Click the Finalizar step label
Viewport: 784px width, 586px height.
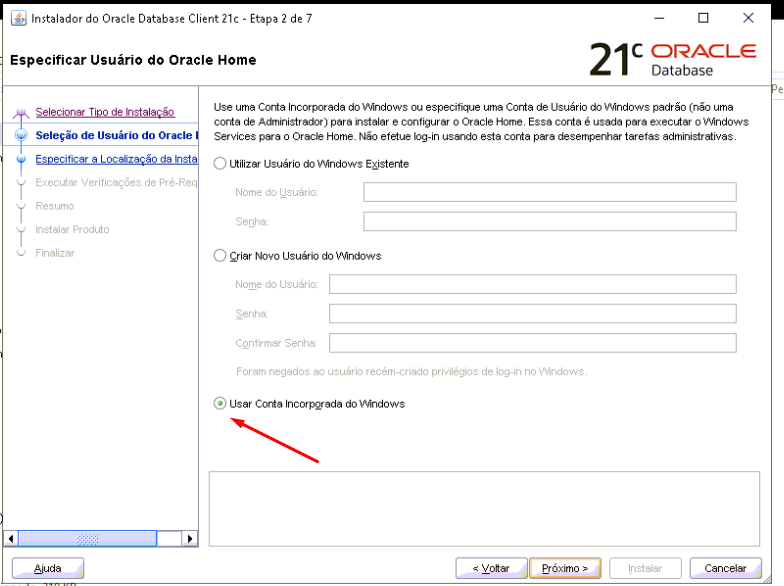point(54,253)
